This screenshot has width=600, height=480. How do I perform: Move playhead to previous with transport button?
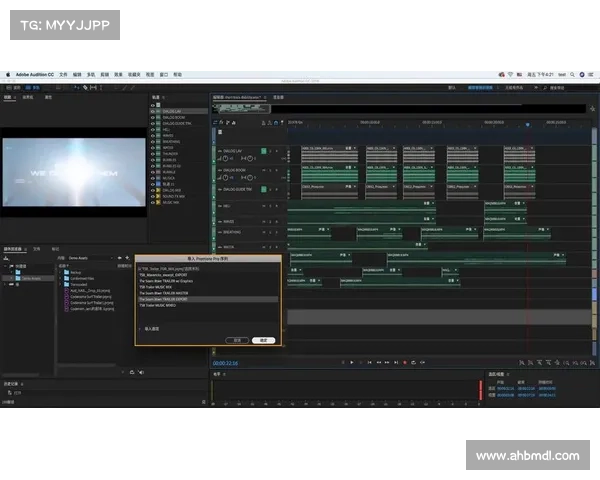click(370, 362)
